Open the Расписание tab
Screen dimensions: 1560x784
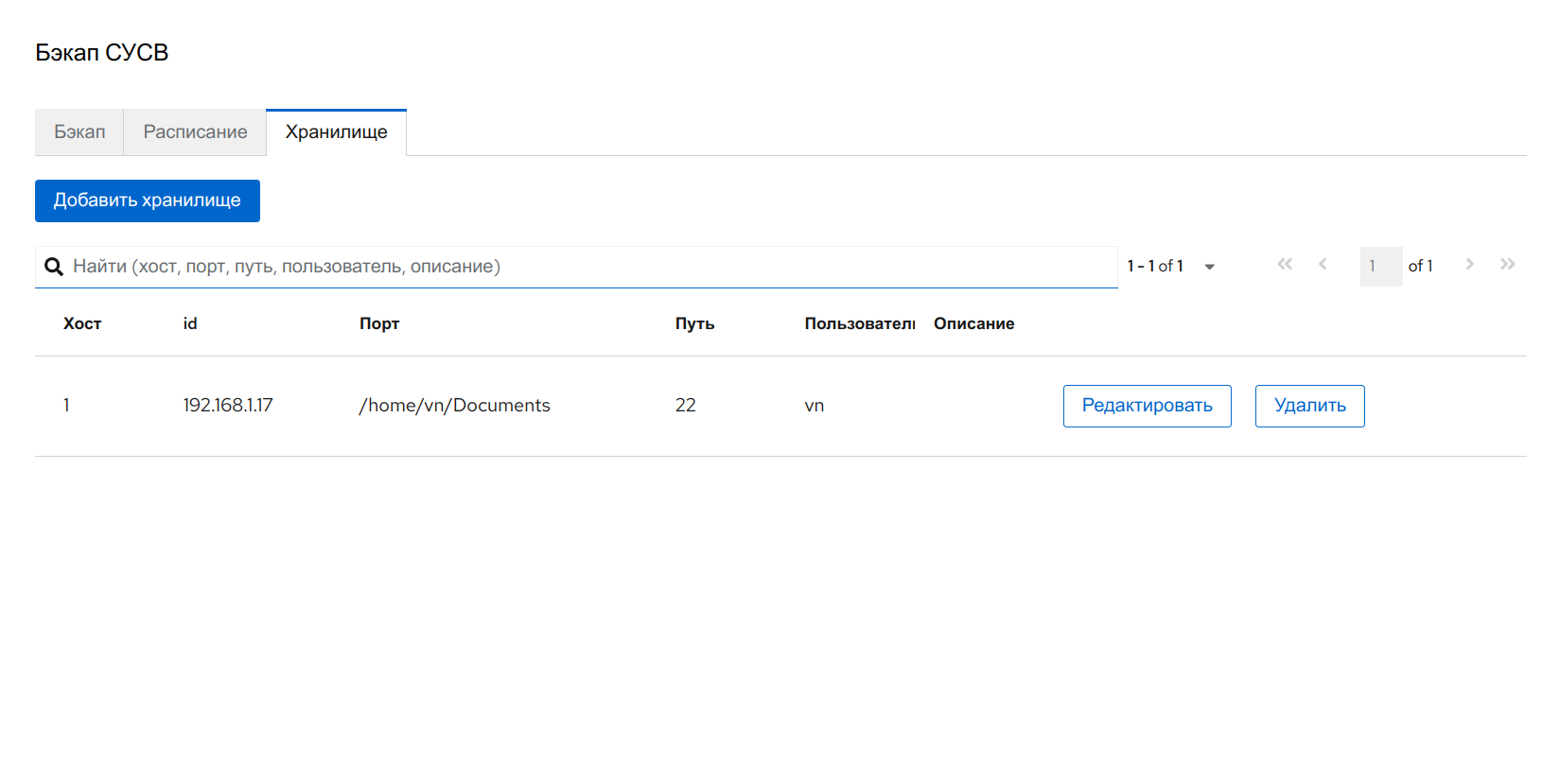(195, 132)
